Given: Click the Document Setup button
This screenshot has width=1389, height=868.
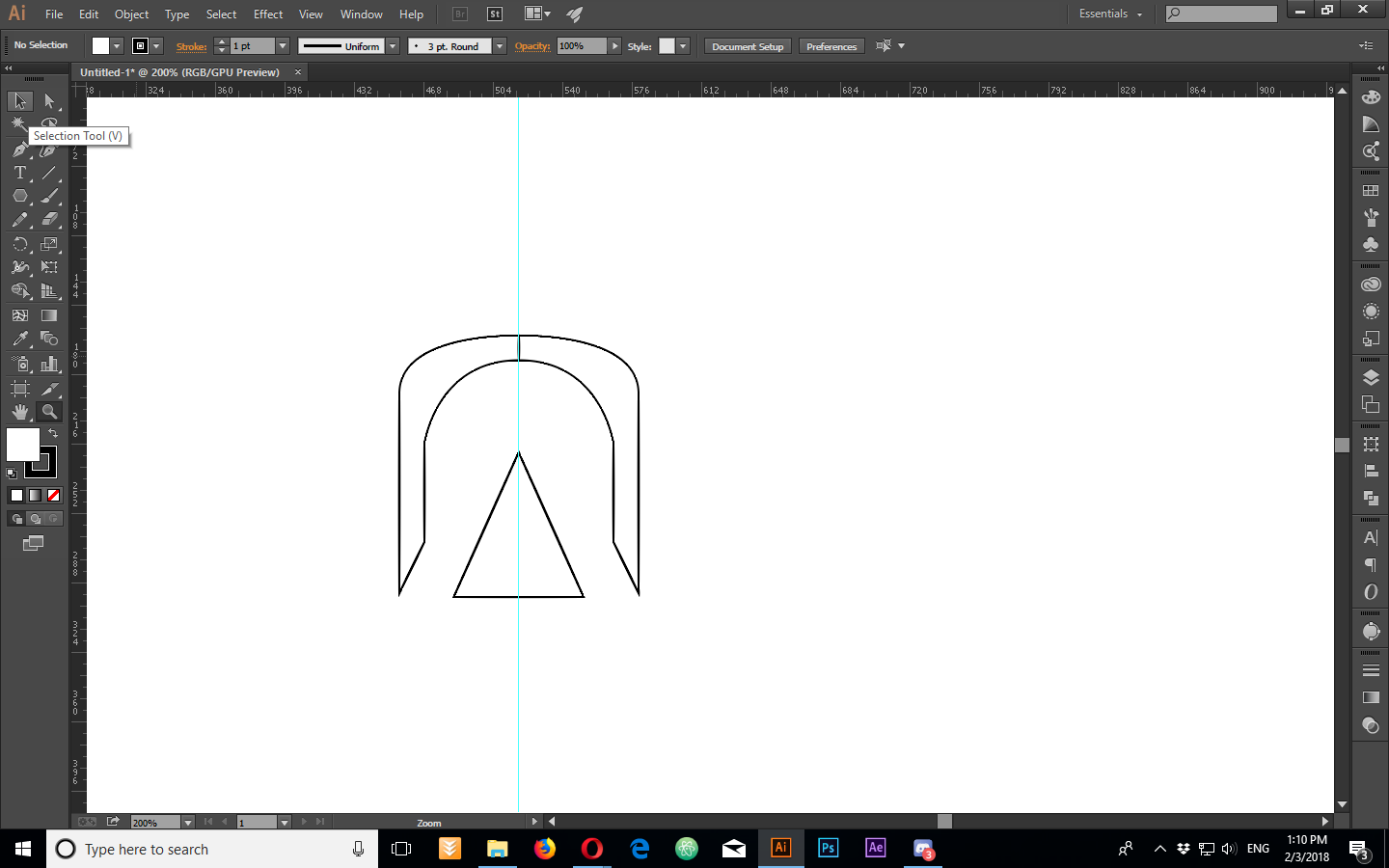Looking at the screenshot, I should pyautogui.click(x=748, y=46).
